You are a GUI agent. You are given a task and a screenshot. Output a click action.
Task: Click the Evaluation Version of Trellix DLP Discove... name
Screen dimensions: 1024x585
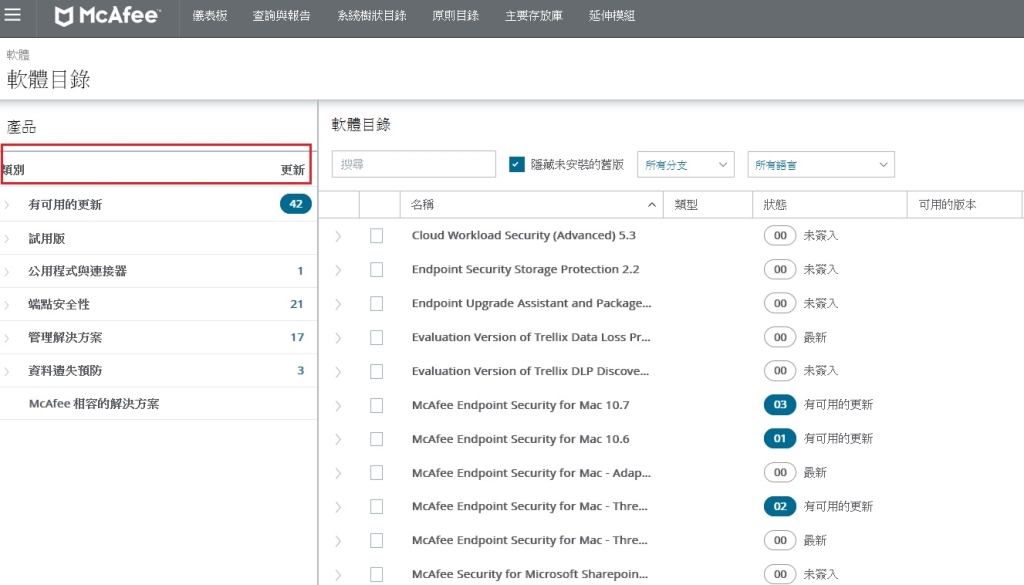point(530,372)
